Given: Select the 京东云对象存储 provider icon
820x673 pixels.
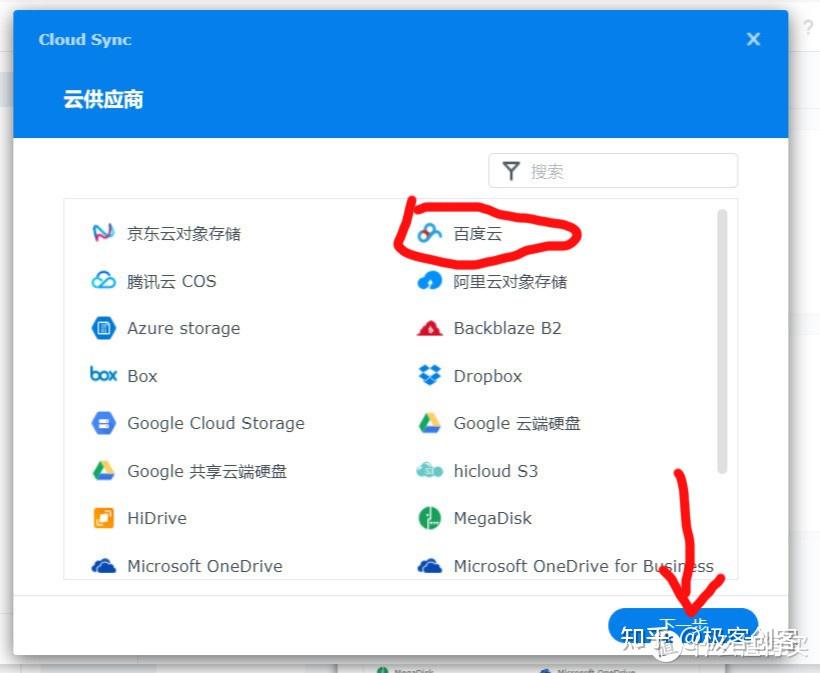Looking at the screenshot, I should (103, 233).
